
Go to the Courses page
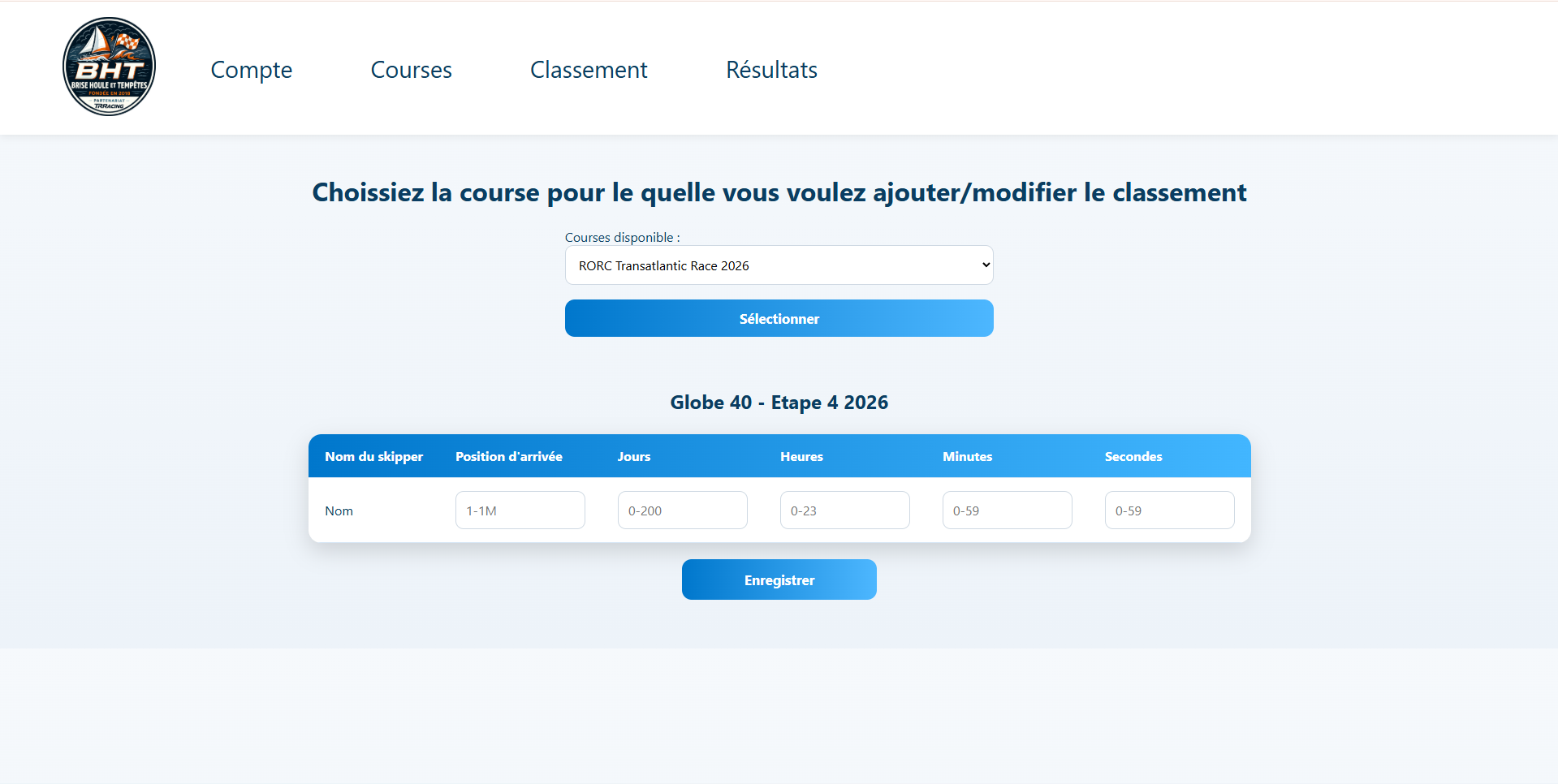click(411, 70)
